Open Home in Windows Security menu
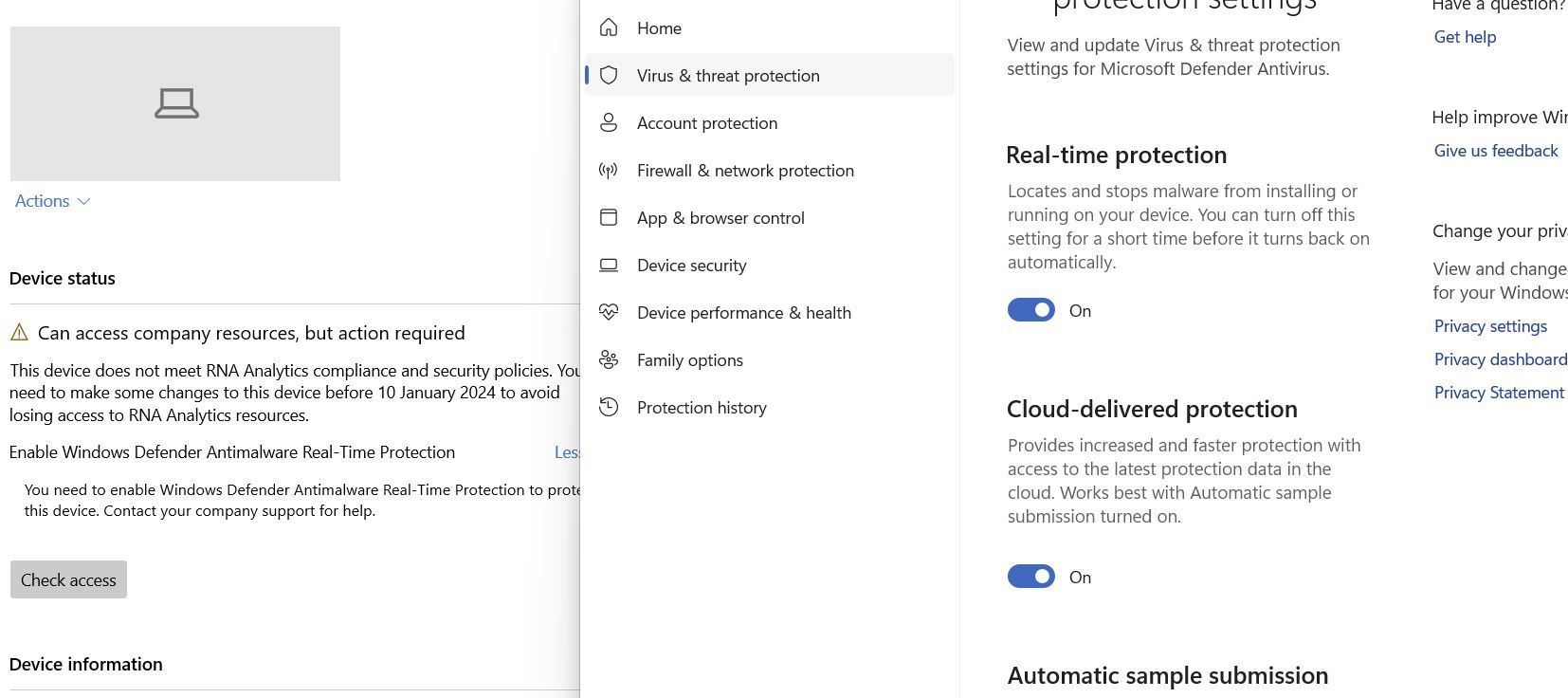Image resolution: width=1568 pixels, height=698 pixels. [x=770, y=28]
